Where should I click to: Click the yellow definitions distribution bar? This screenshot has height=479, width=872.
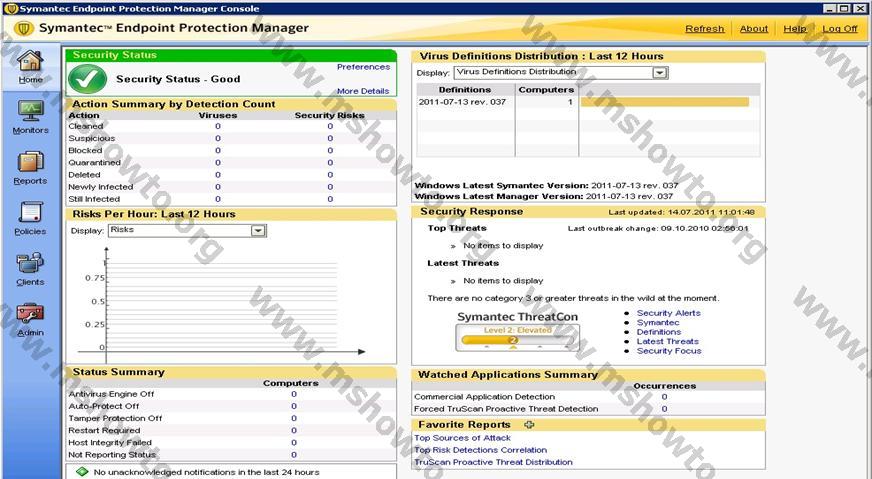coord(665,102)
